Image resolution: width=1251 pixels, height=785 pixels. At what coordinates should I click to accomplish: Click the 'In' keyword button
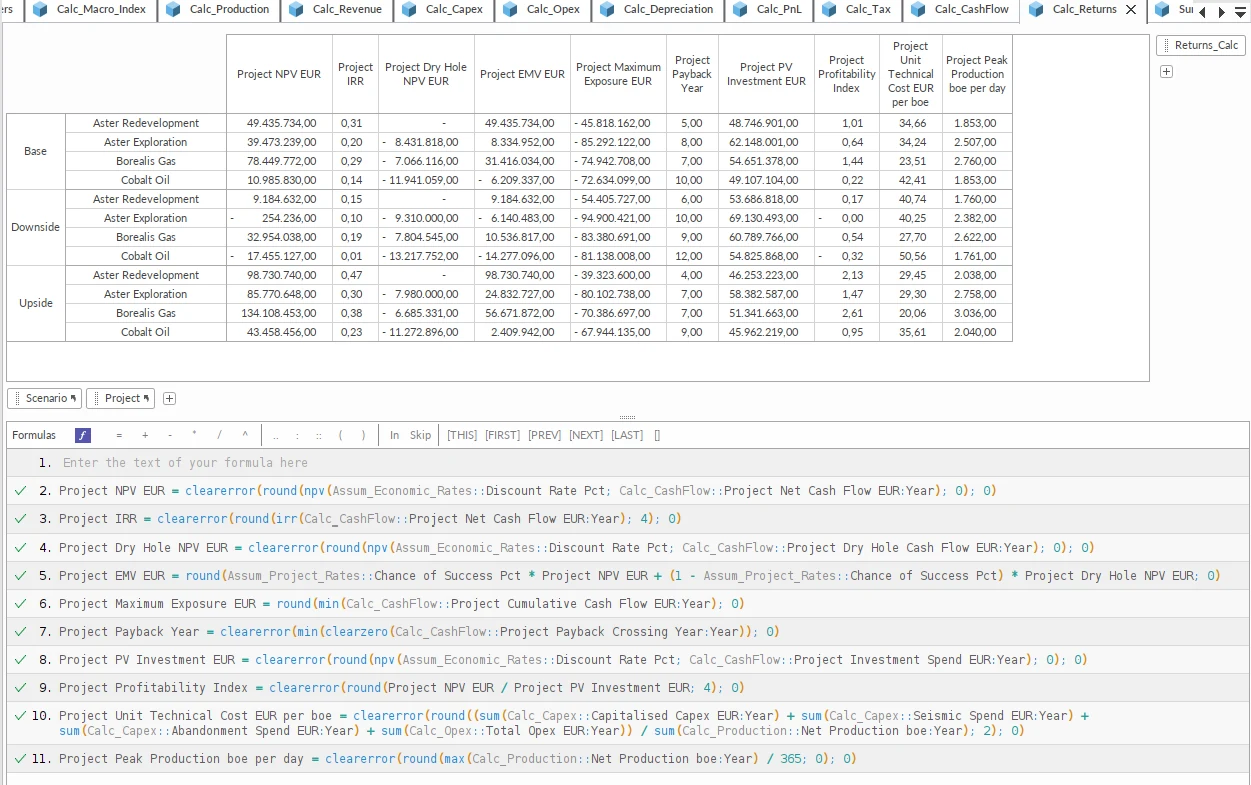click(395, 435)
